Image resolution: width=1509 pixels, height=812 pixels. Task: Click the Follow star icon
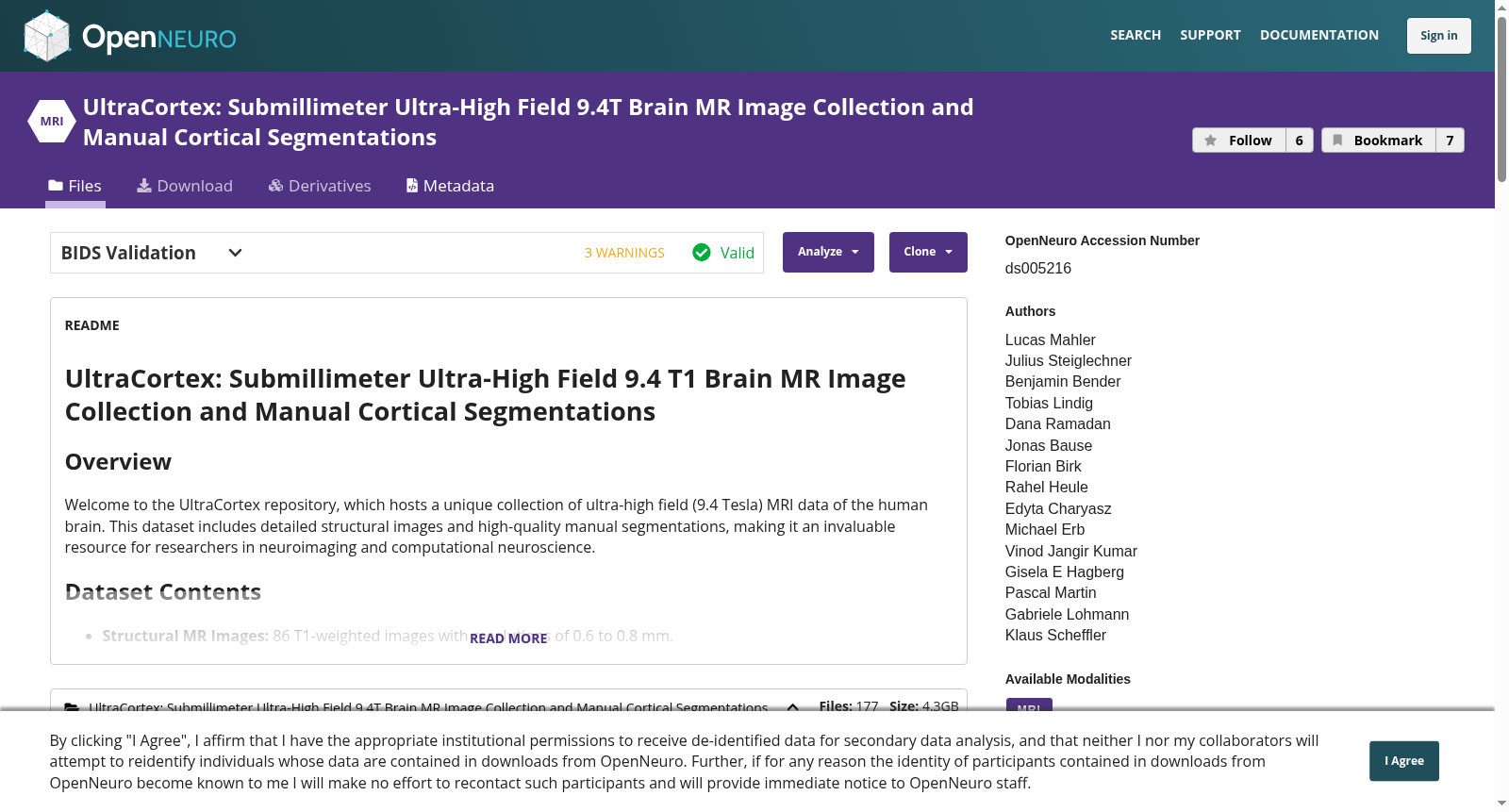pyautogui.click(x=1211, y=141)
